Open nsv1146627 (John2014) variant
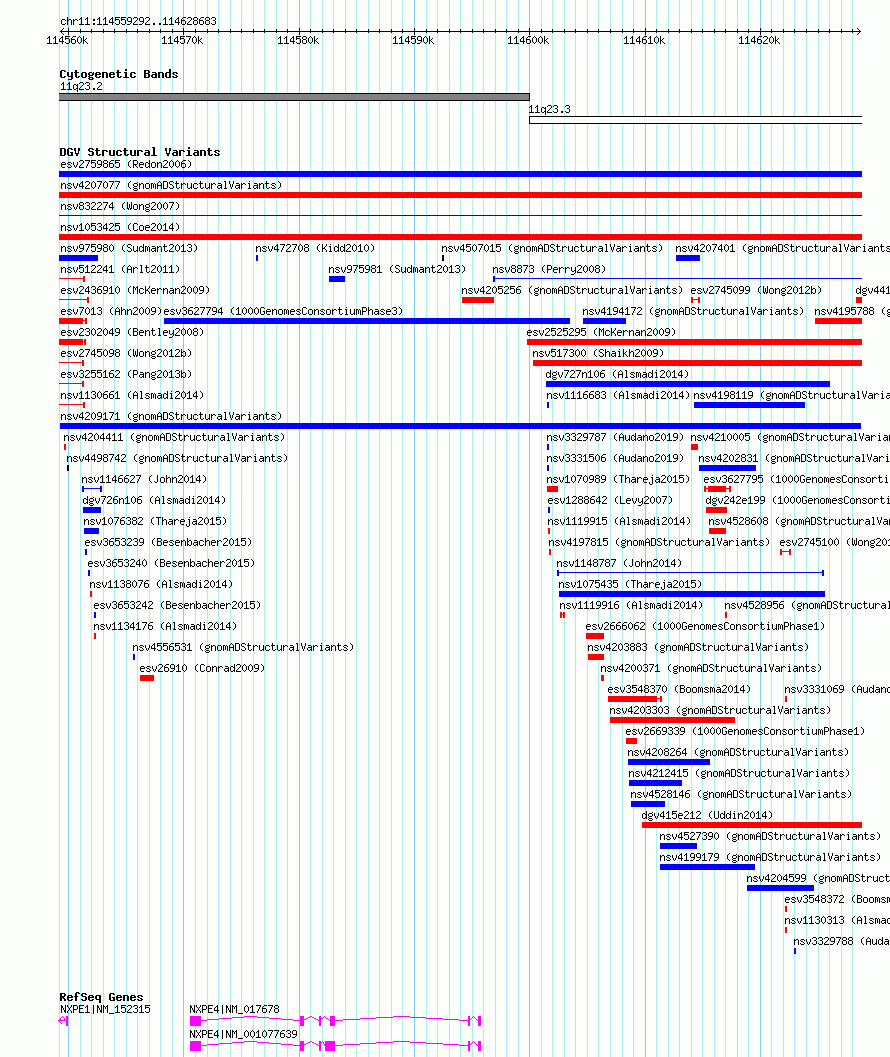Screen dimensions: 890x1057 coord(144,478)
